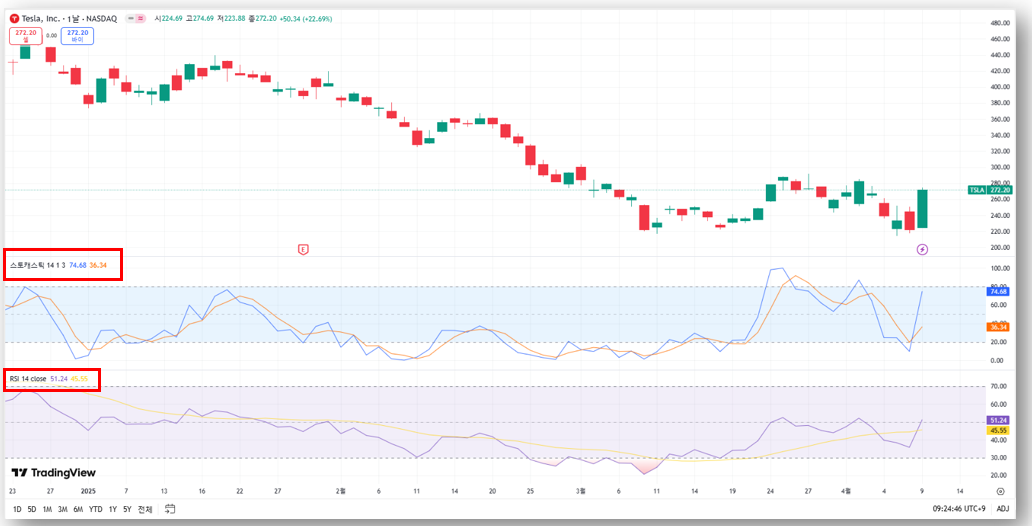Set chart range to 6M
The image size is (1032, 526).
78,509
